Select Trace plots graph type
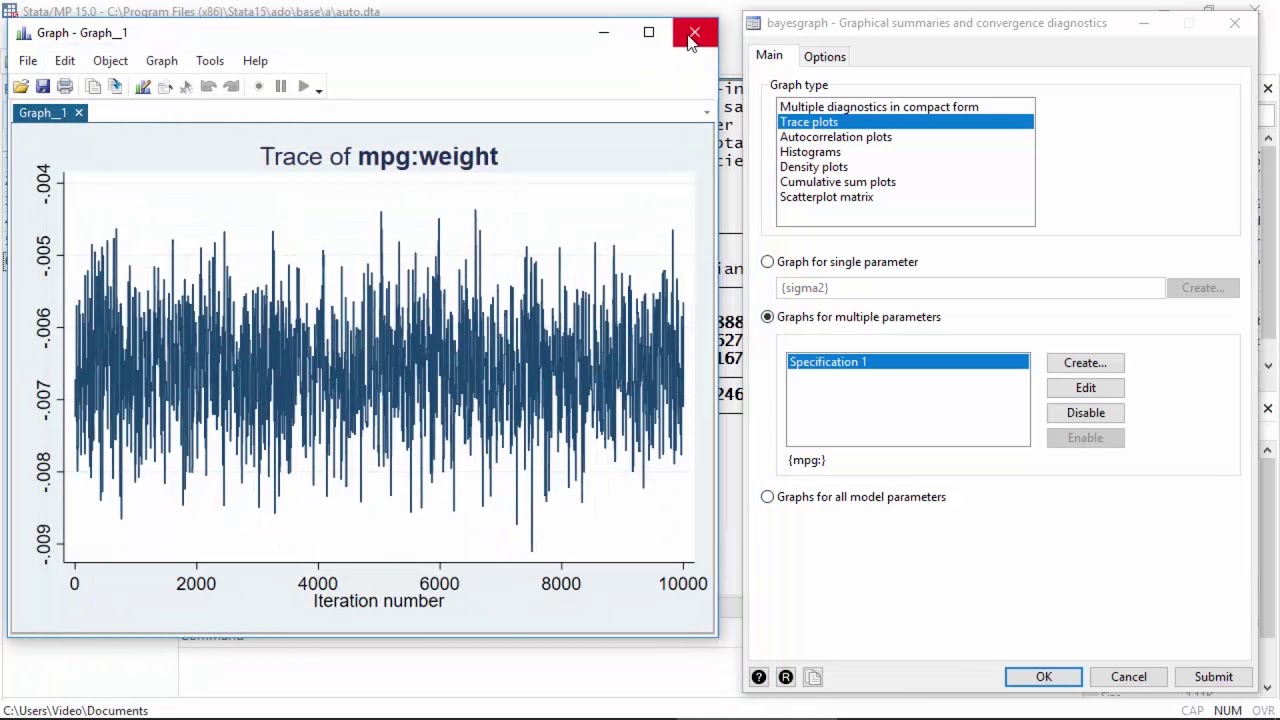Viewport: 1280px width, 720px height. [x=905, y=122]
